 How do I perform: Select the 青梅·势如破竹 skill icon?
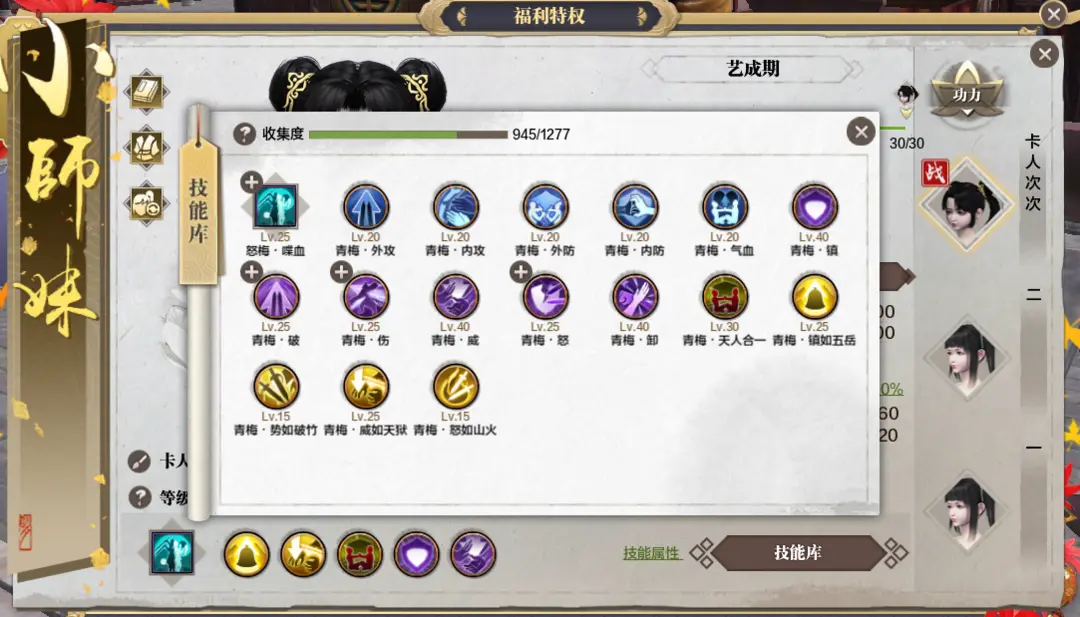[x=276, y=386]
